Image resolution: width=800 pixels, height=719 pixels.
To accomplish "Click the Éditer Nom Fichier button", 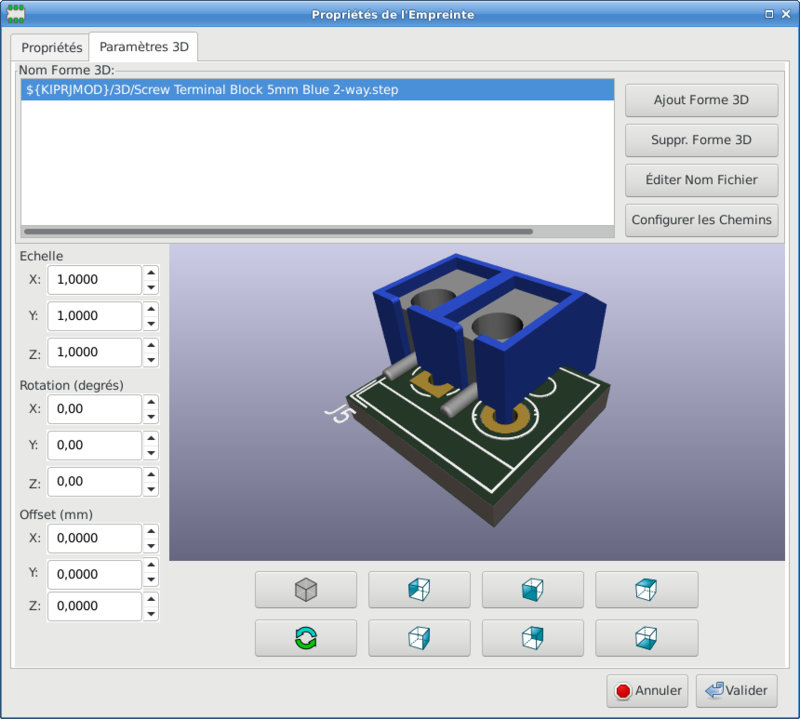I will click(x=702, y=180).
